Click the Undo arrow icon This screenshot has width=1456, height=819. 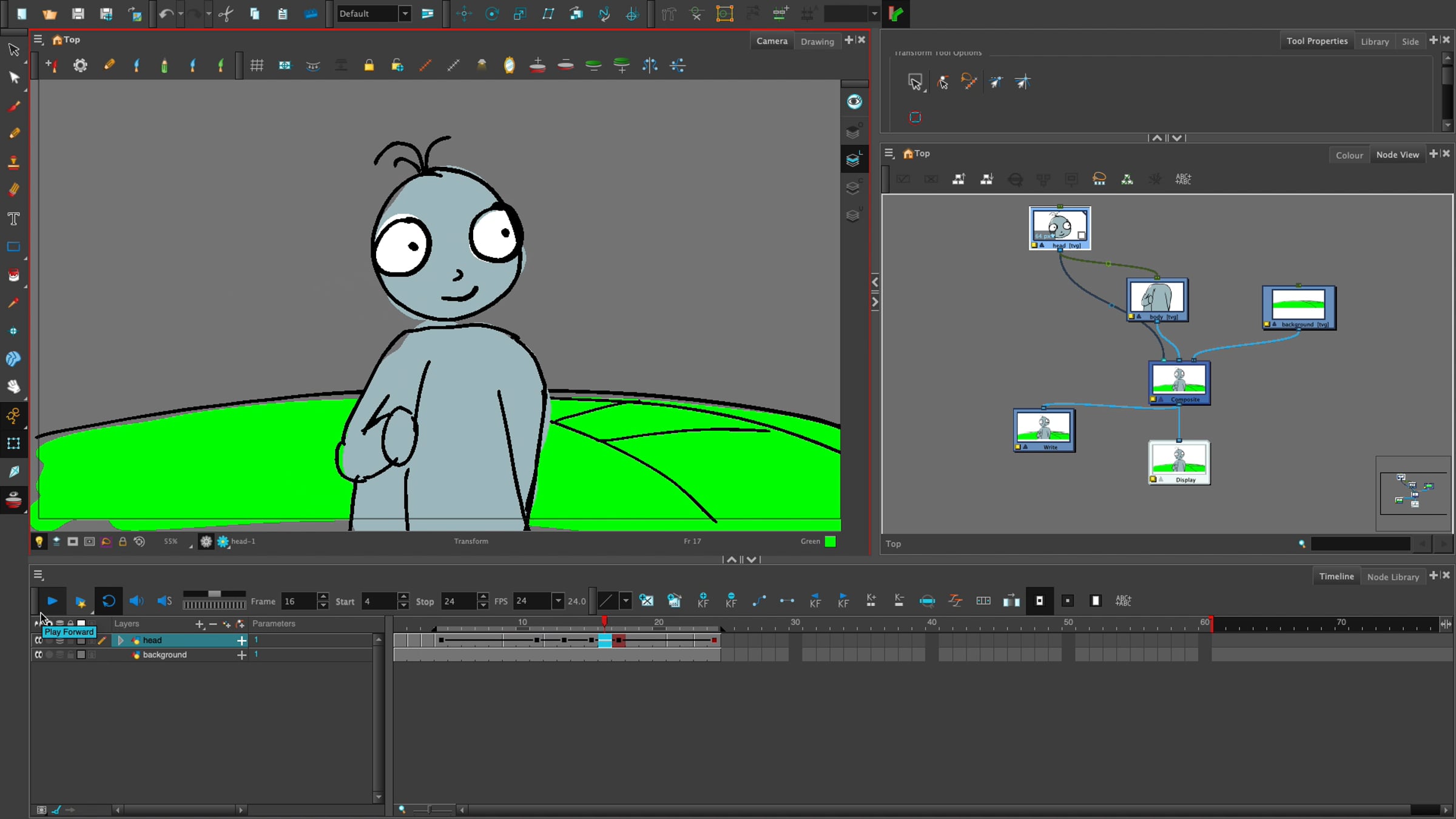166,13
